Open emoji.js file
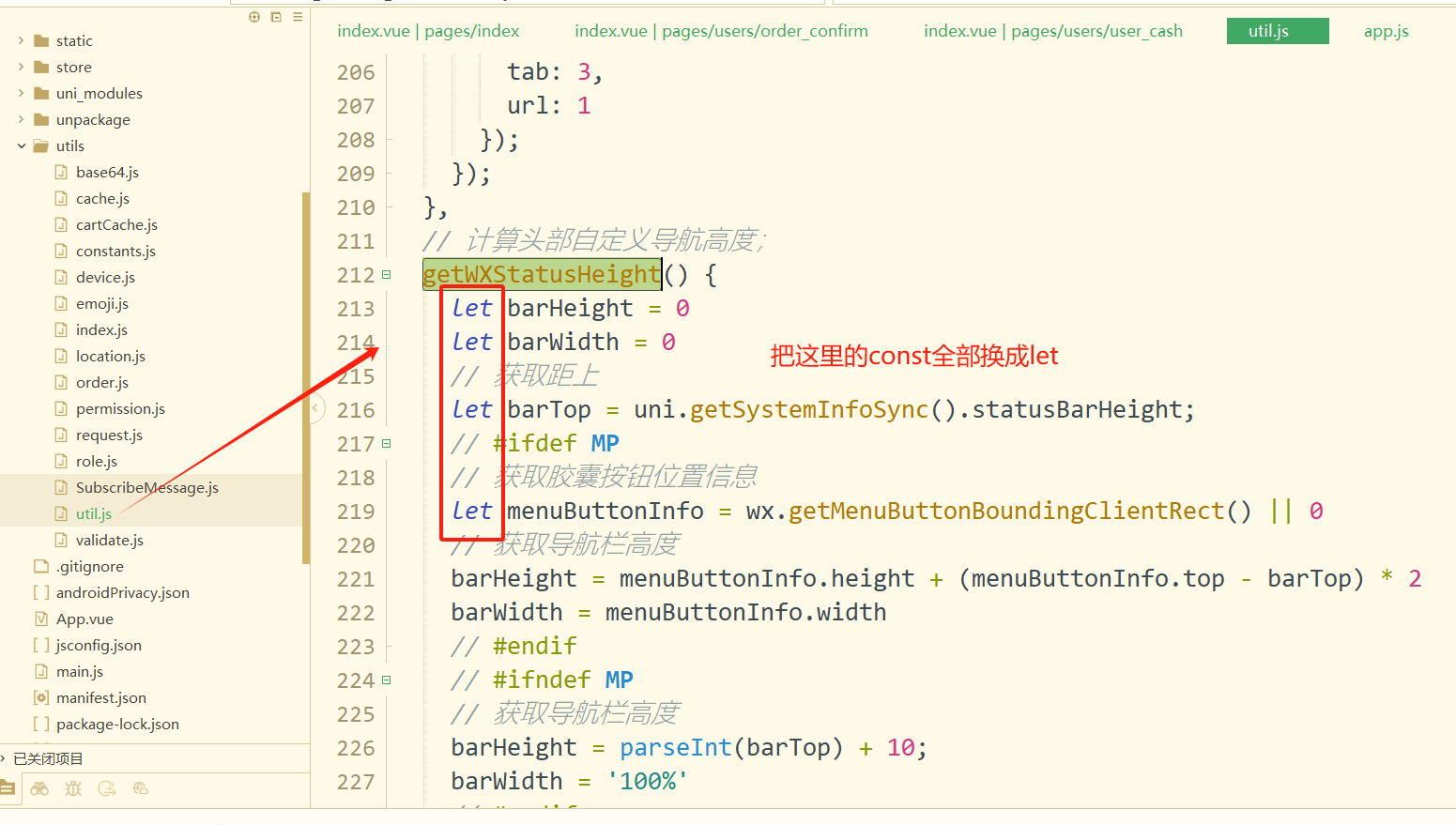This screenshot has width=1456, height=825. (x=102, y=303)
